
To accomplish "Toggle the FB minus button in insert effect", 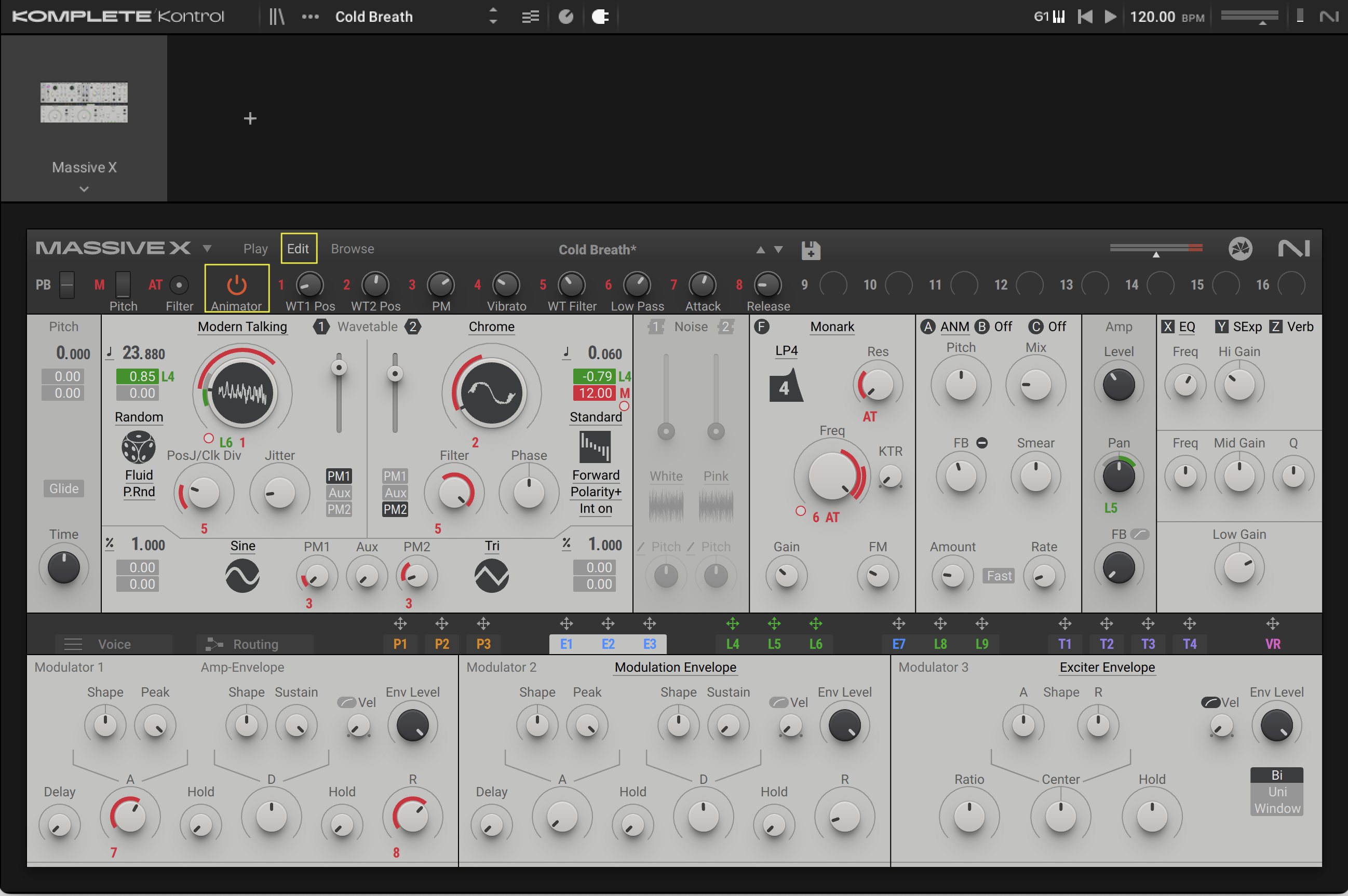I will tap(982, 443).
